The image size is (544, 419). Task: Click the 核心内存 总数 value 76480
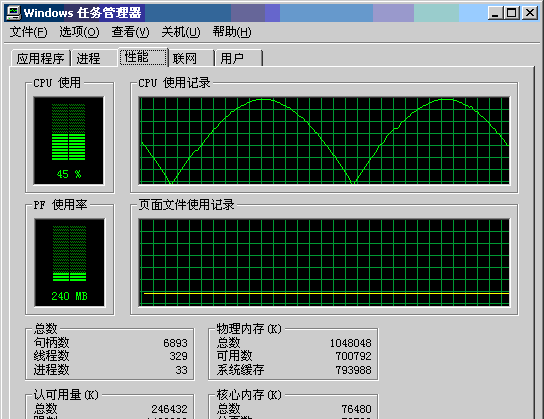tap(356, 409)
